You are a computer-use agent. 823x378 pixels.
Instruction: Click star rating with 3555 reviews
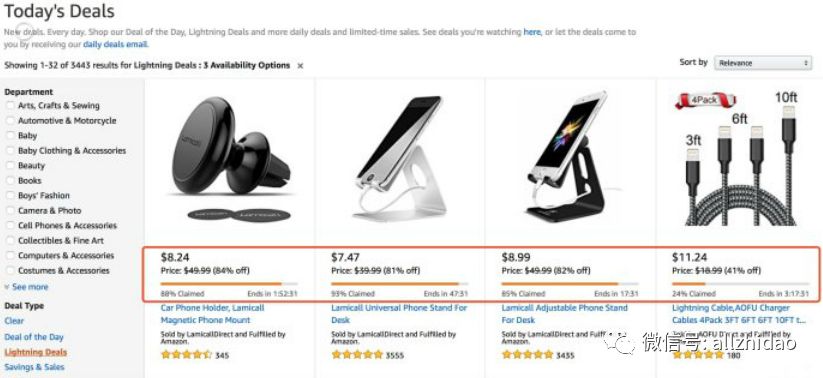(357, 355)
